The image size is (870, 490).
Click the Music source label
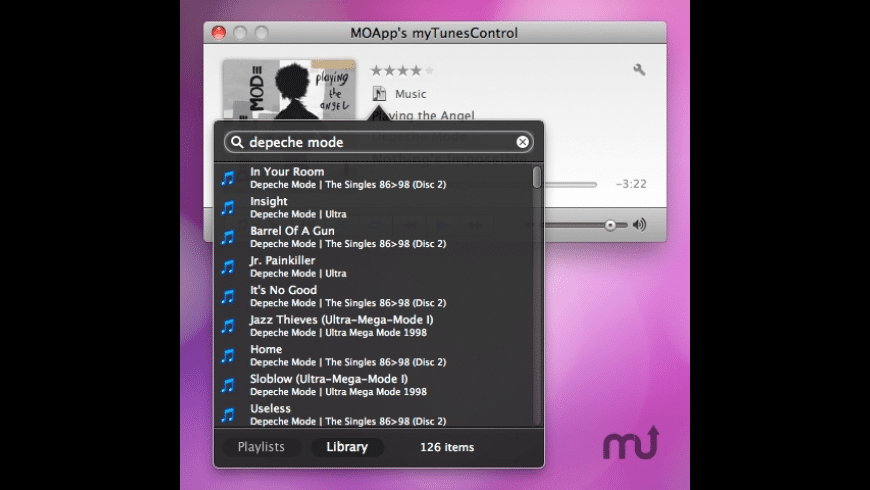click(x=411, y=94)
